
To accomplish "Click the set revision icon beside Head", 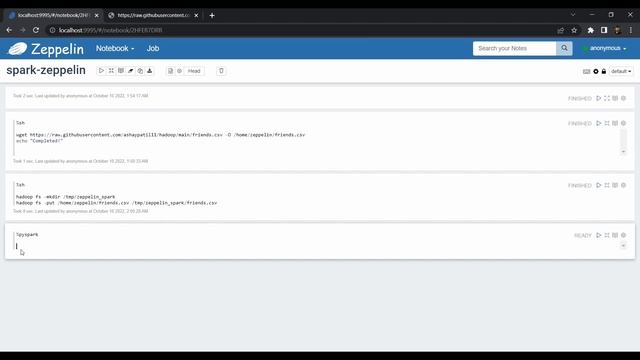I will coord(179,71).
